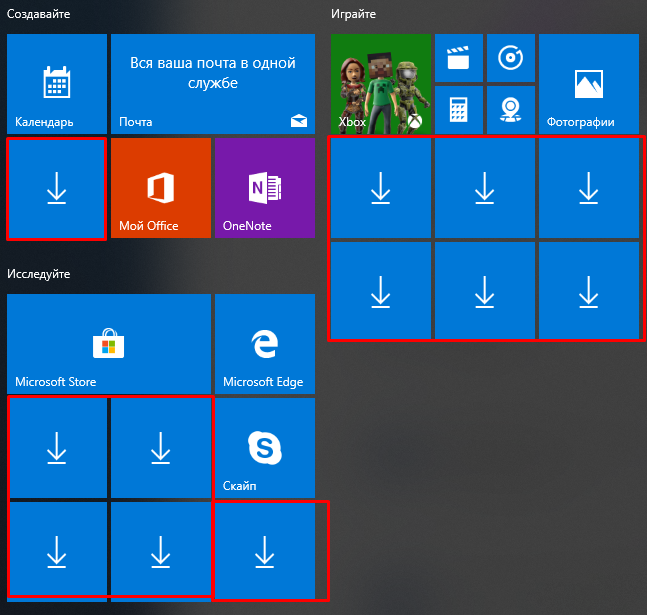
Task: Launch the Microsoft Edge tile
Action: point(265,344)
